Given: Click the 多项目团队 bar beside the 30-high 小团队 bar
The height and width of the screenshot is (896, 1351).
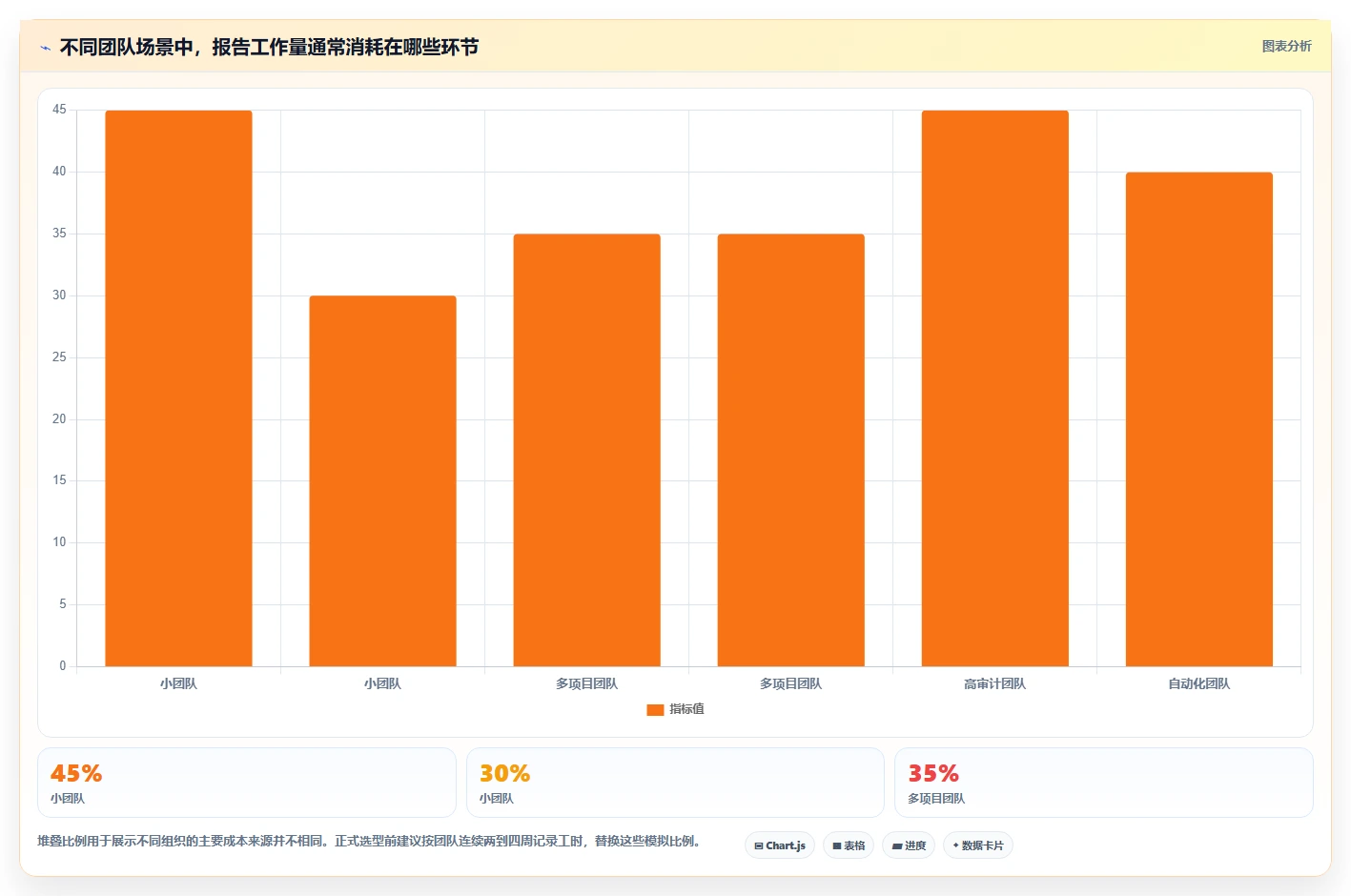Looking at the screenshot, I should pos(586,450).
